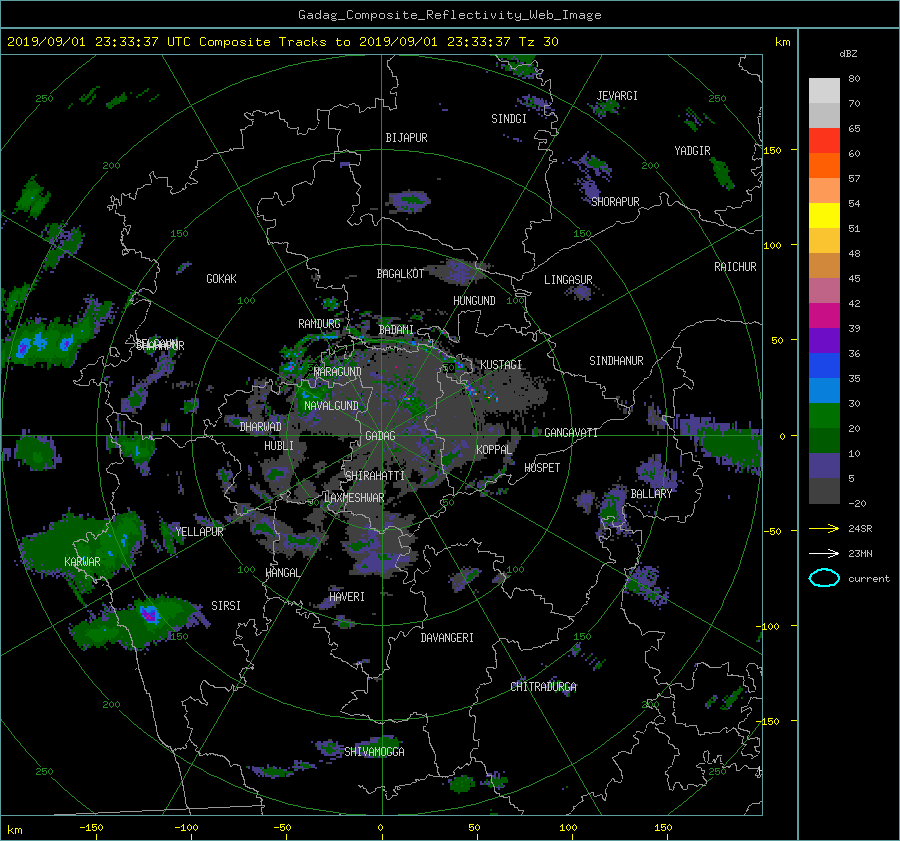Viewport: 900px width, 841px height.
Task: Click the CHITRADURGA city label
Action: pos(544,687)
